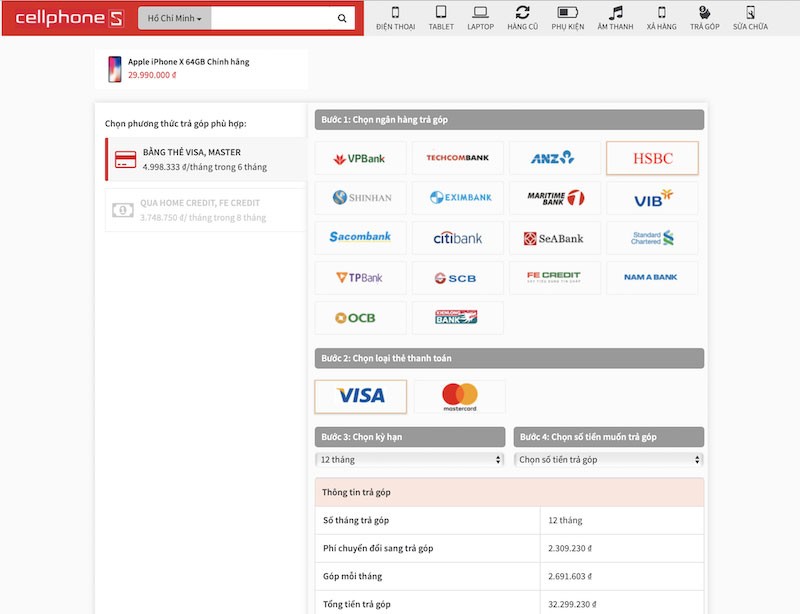Select Sacombank as installment bank
Image resolution: width=800 pixels, height=614 pixels.
point(360,237)
